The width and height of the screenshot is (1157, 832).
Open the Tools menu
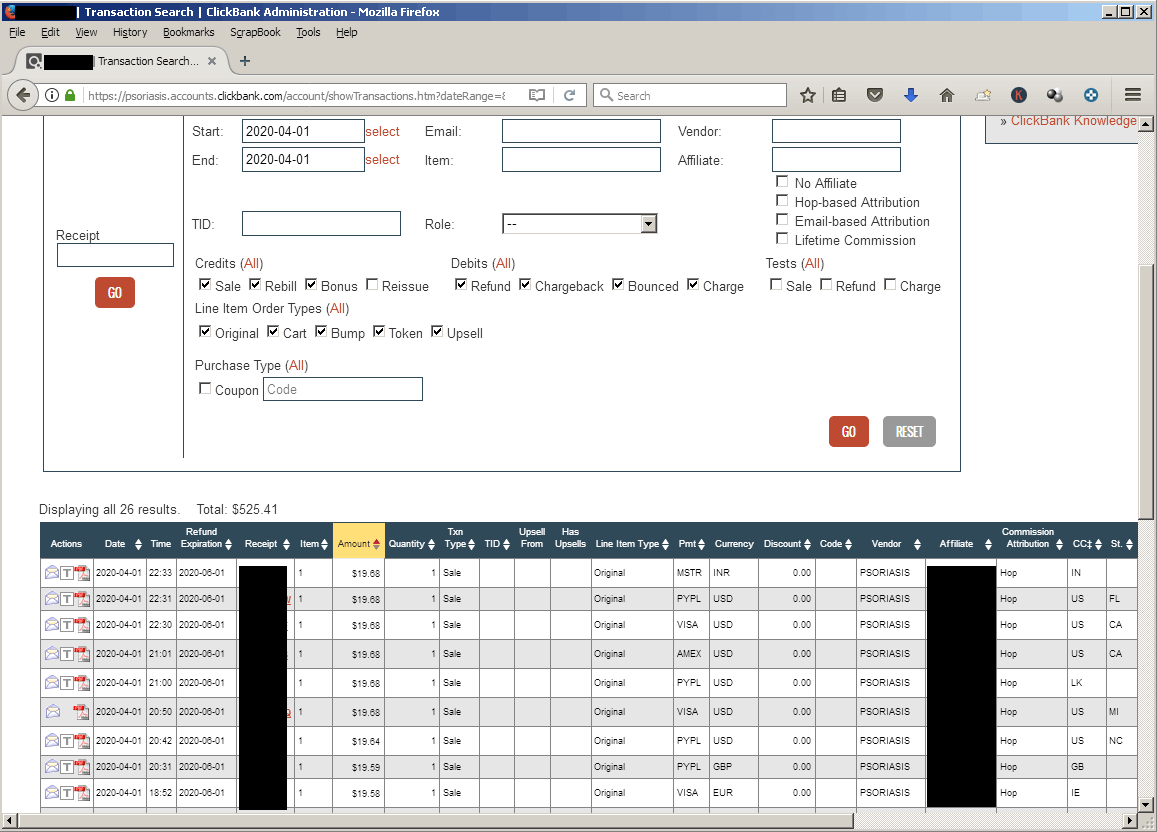[x=308, y=32]
